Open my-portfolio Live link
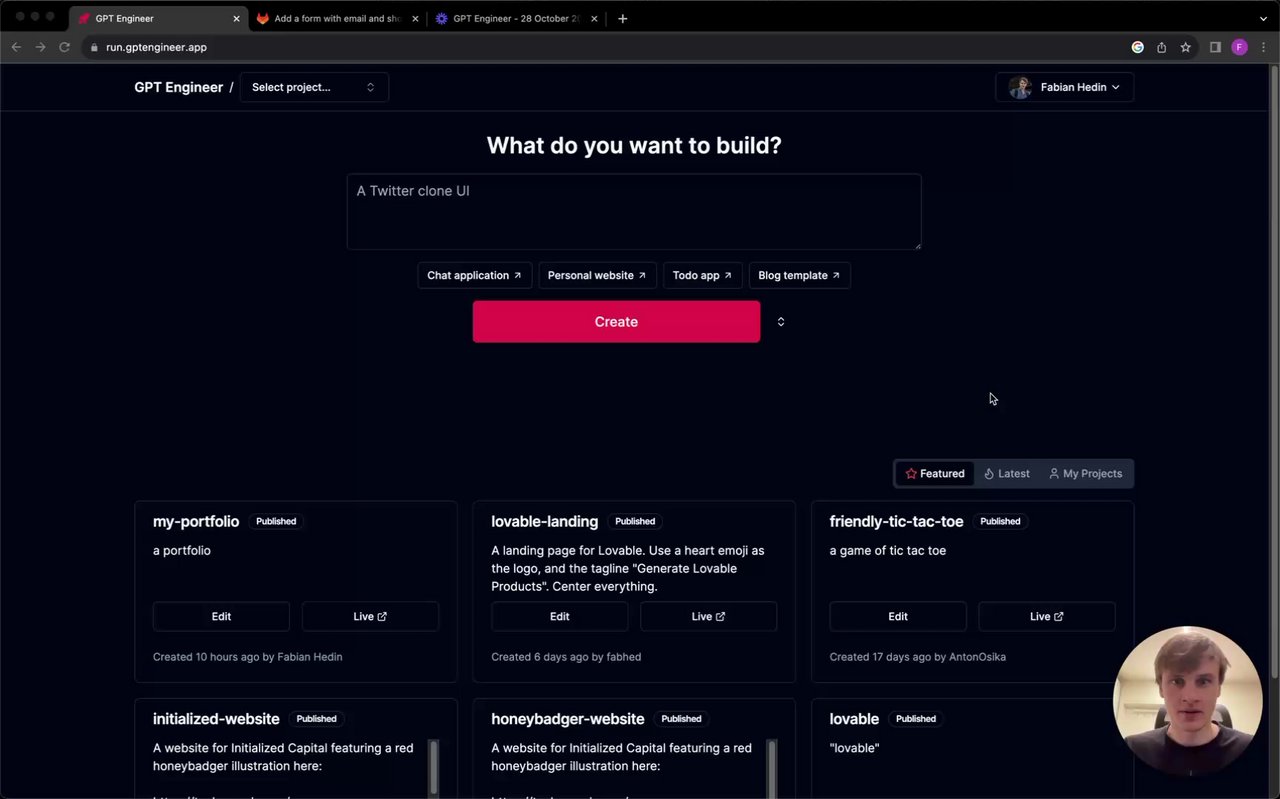The image size is (1280, 799). point(370,617)
